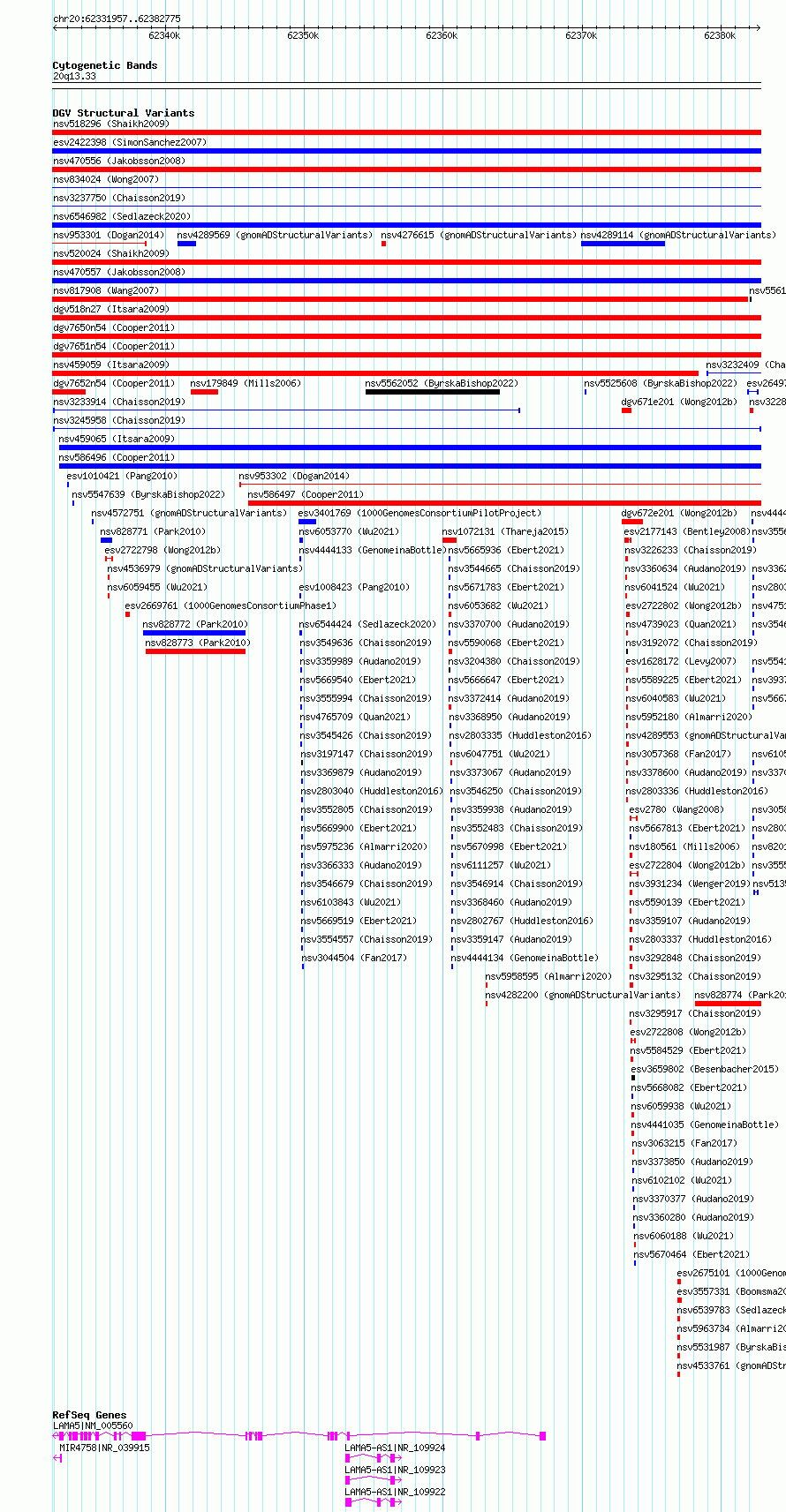
Task: Click blue bar under nsv4289569 gnomAD variant
Action: 186,244
